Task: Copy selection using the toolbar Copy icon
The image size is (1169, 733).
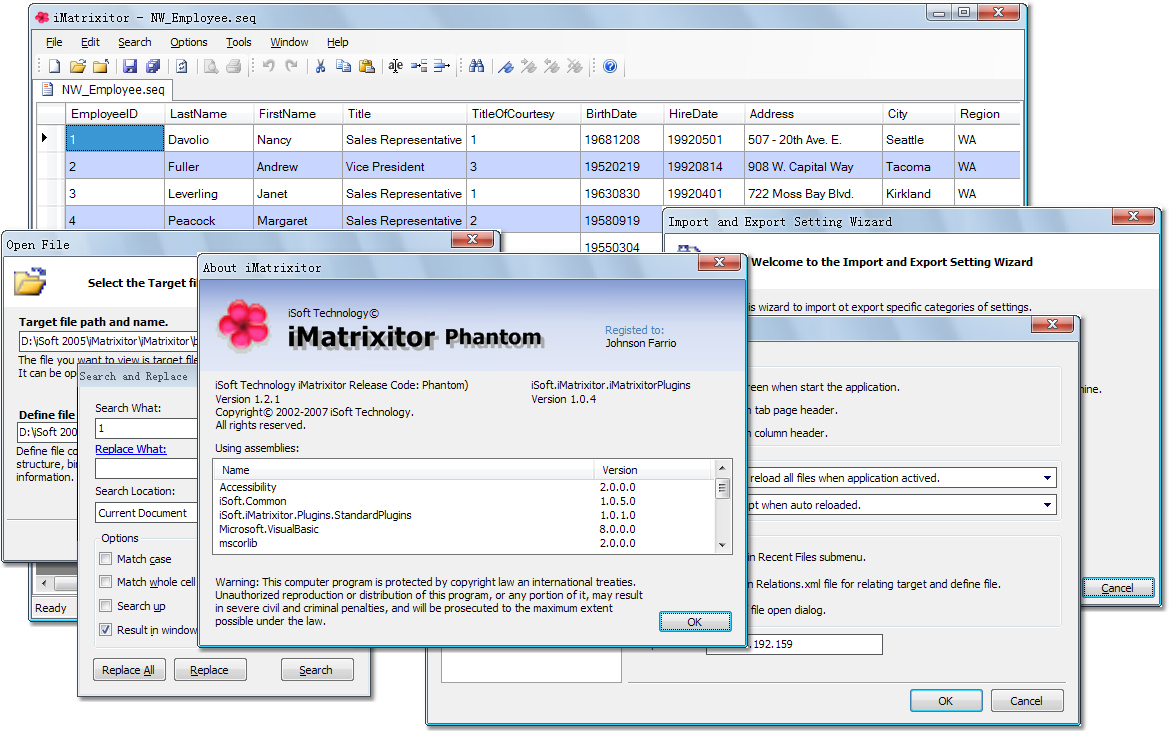Action: pyautogui.click(x=344, y=66)
